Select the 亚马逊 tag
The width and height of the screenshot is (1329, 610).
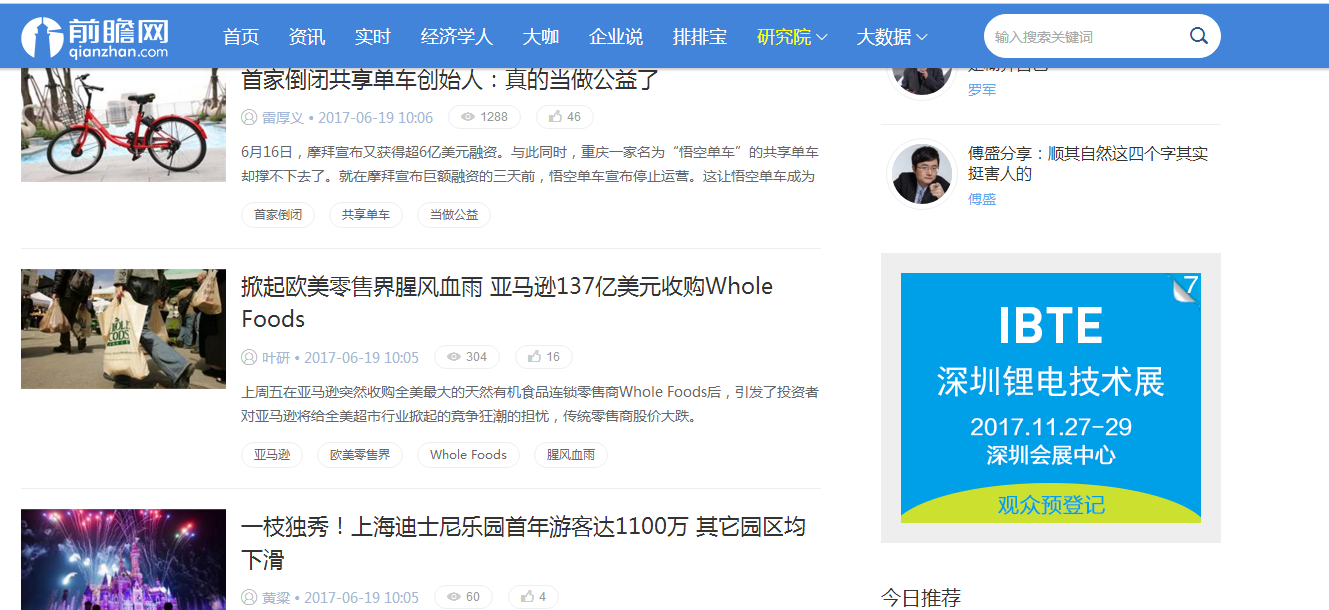click(272, 455)
